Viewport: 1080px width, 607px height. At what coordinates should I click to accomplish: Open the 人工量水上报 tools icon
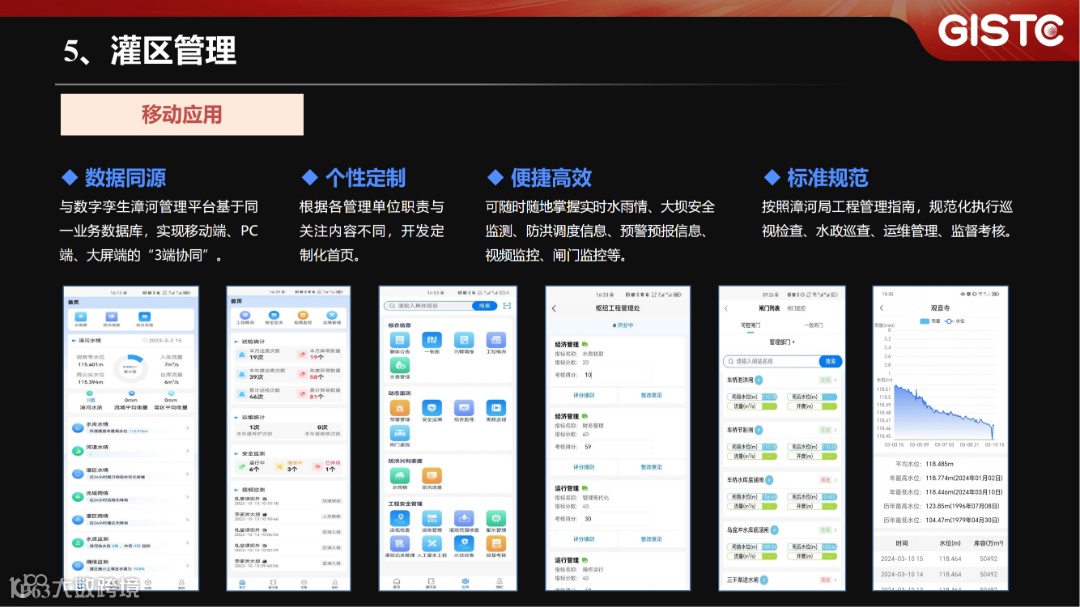pyautogui.click(x=432, y=544)
